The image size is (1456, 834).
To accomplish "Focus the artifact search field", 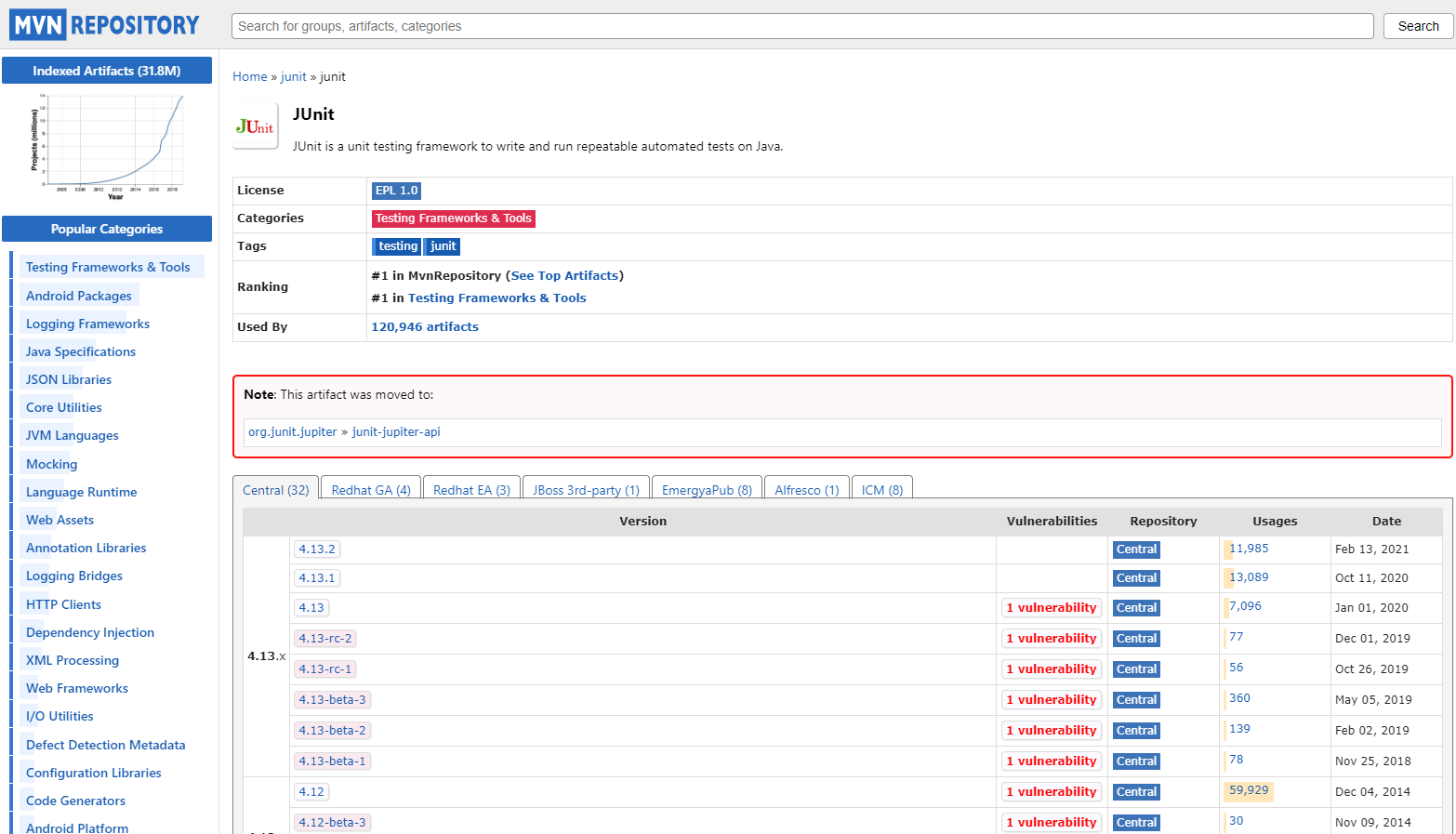I will point(802,26).
